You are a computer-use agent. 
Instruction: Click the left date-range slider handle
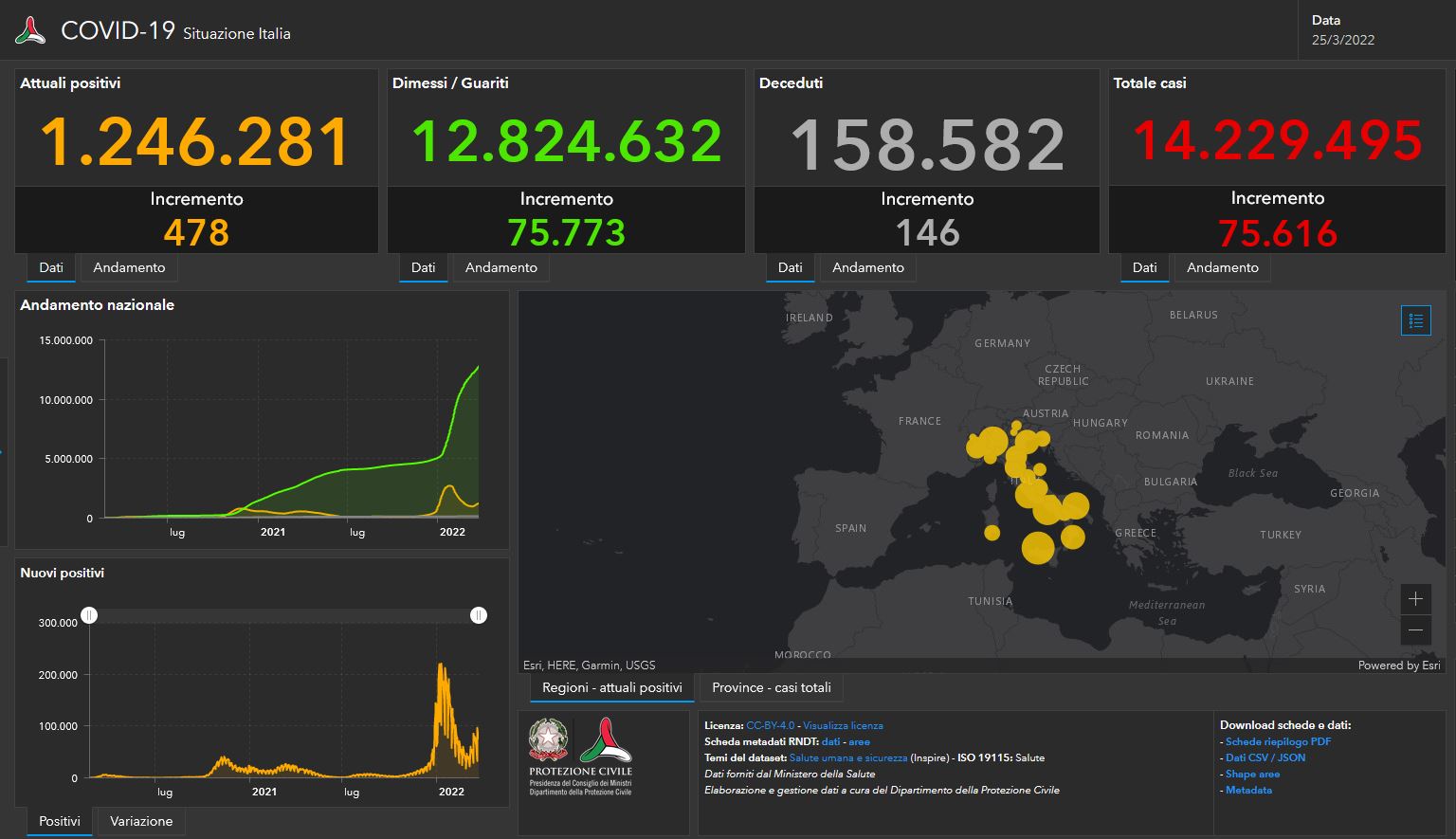click(x=89, y=615)
